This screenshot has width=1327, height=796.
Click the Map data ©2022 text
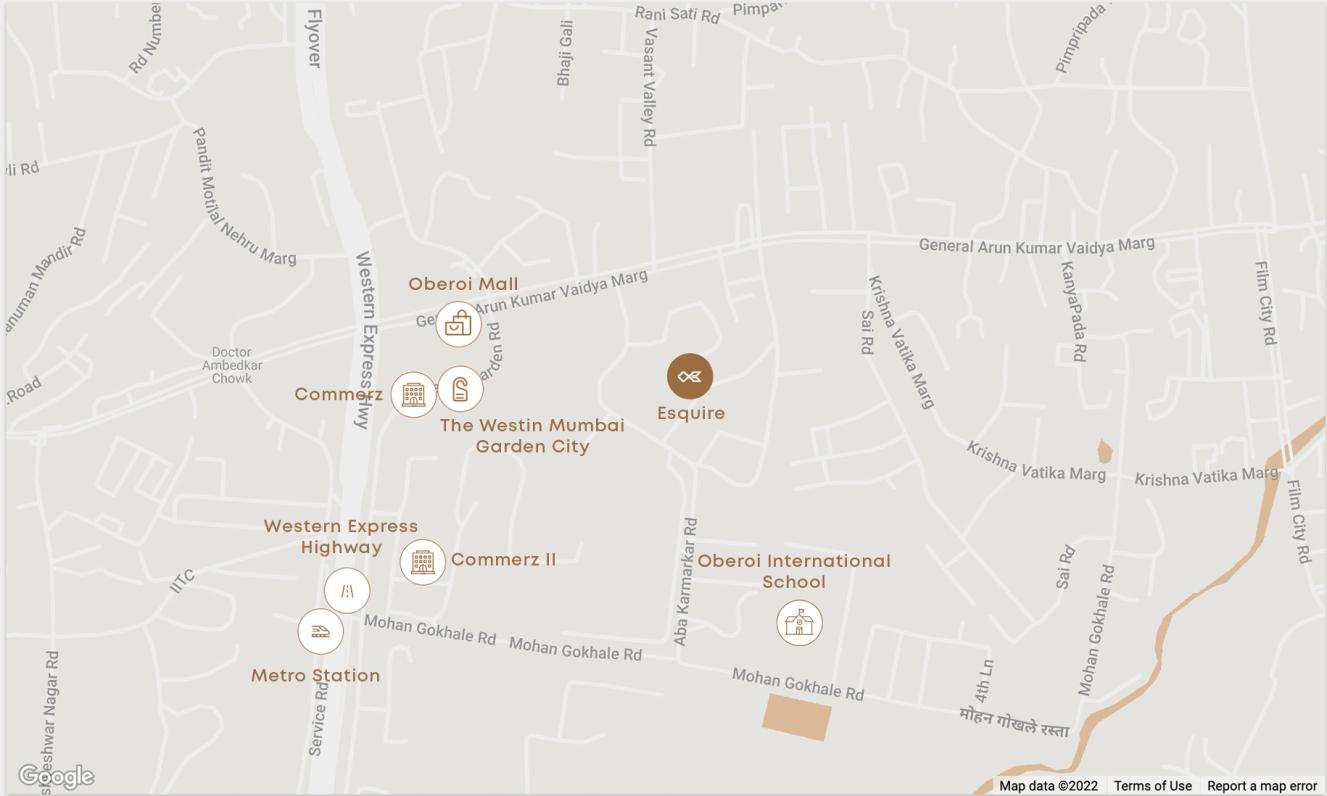pos(1048,786)
